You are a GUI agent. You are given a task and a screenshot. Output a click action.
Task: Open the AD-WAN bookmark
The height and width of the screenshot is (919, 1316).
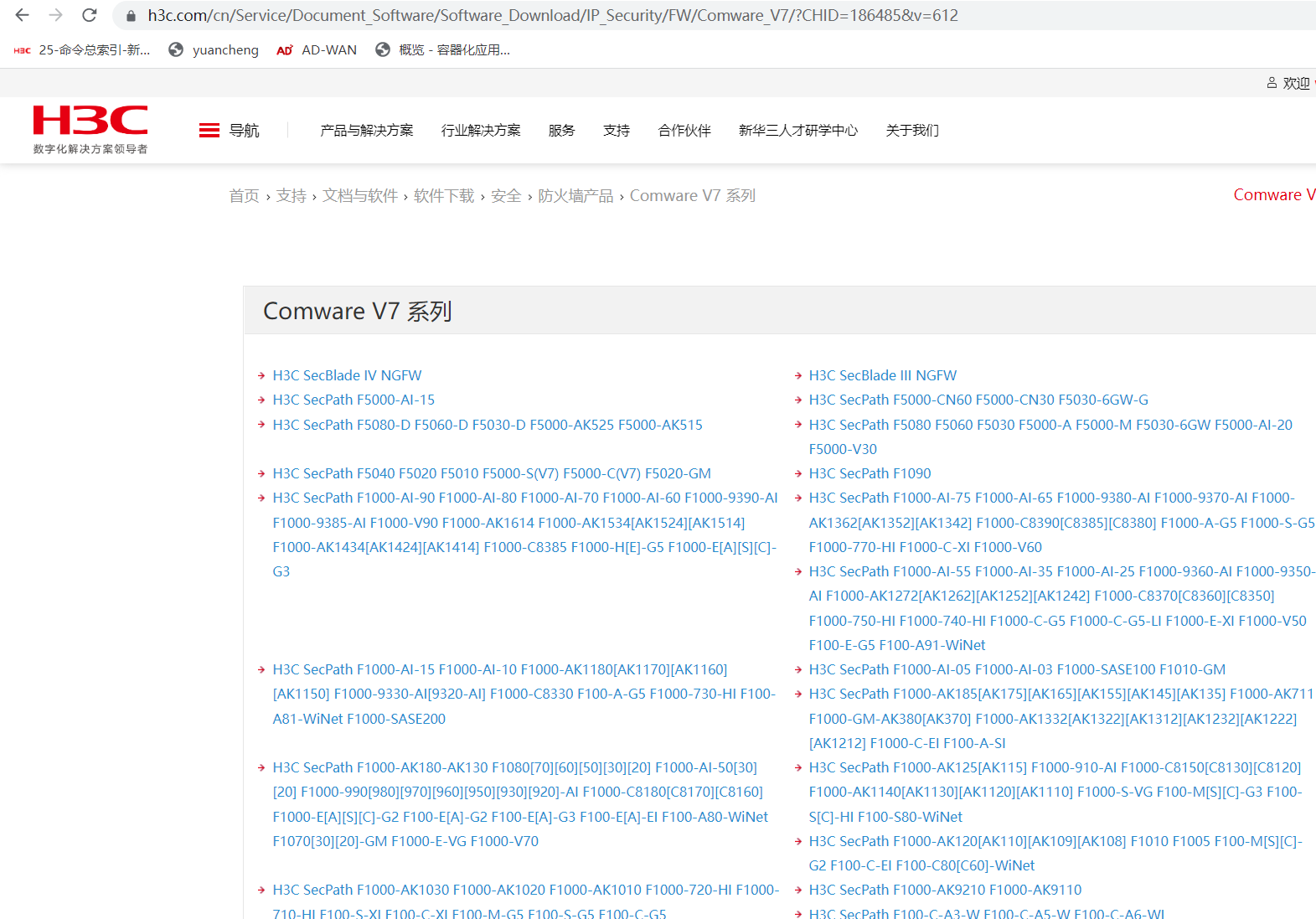click(x=317, y=50)
